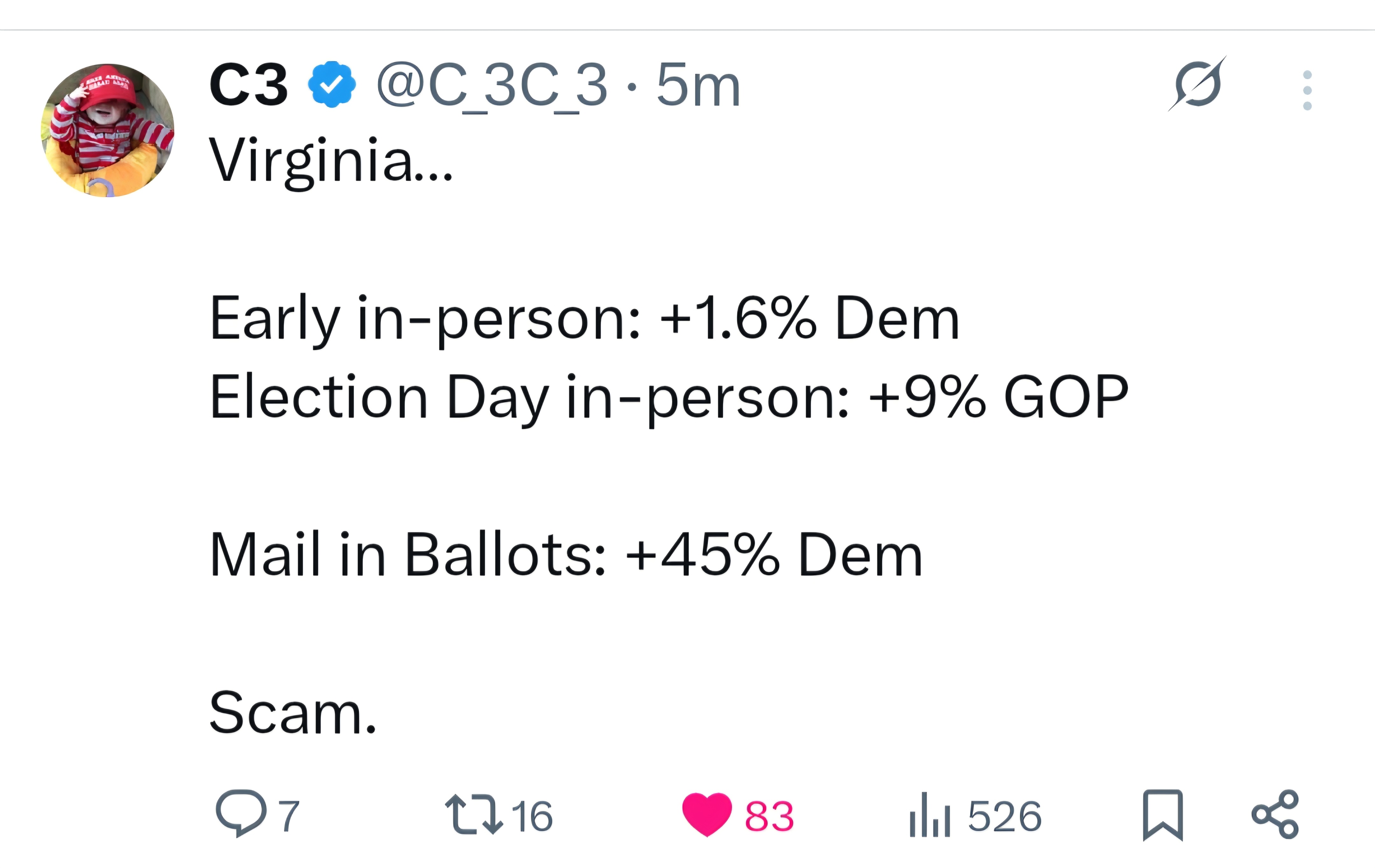The width and height of the screenshot is (1375, 868).
Task: Bookmark this post
Action: point(1163,815)
